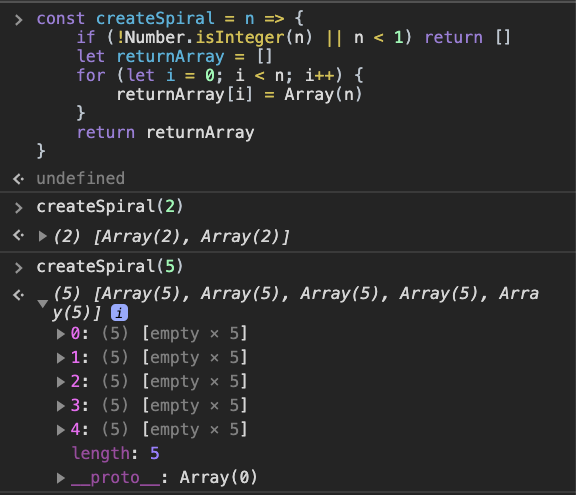Click the length: 5 property
Screen dimensions: 576x495
pos(115,454)
